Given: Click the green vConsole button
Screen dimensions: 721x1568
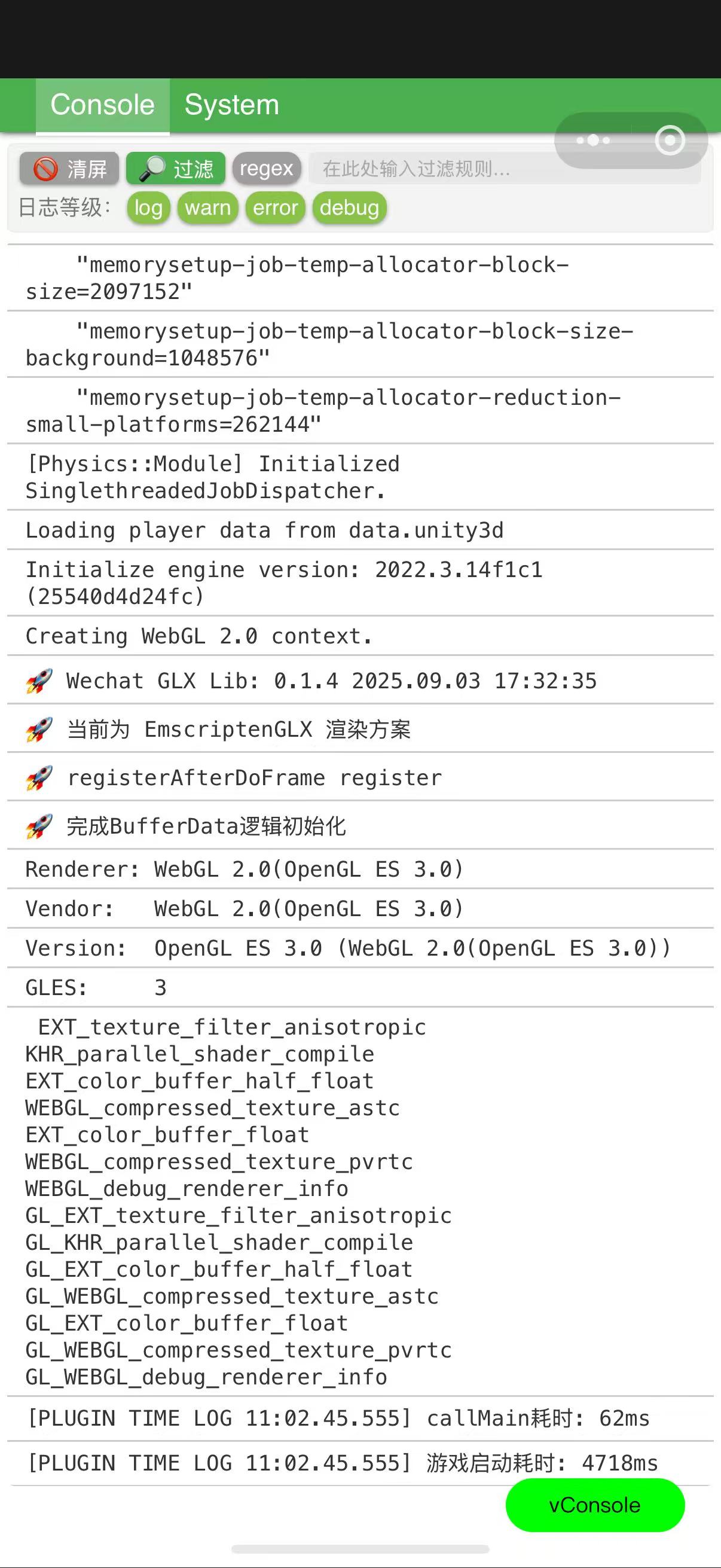Looking at the screenshot, I should [595, 1505].
